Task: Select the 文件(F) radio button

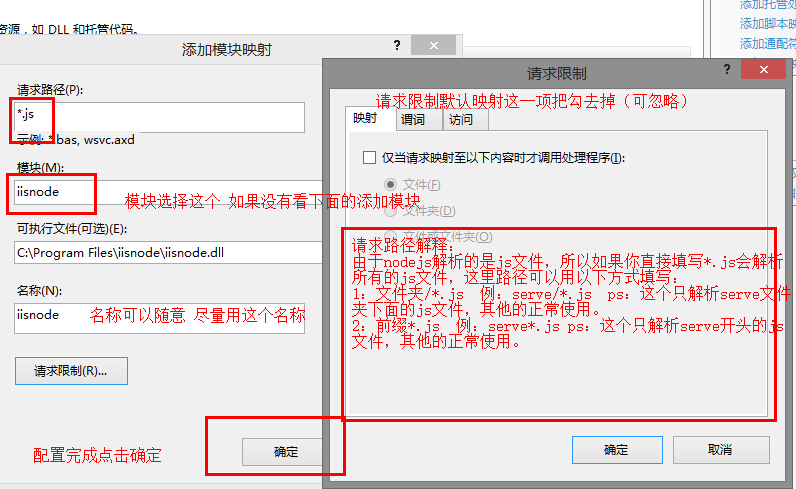Action: tap(390, 185)
